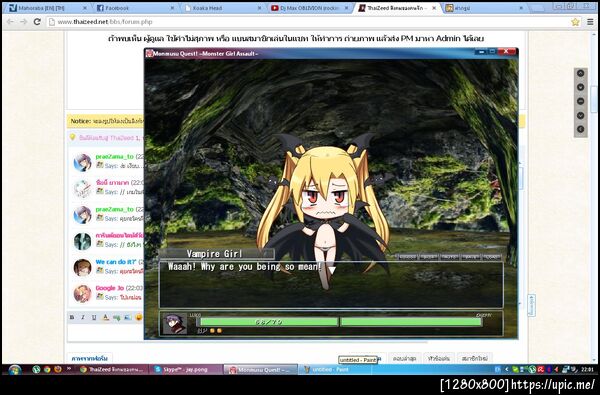Image resolution: width=600 pixels, height=395 pixels.
Task: Reload the page with Chrome's refresh icon
Action: pos(37,22)
